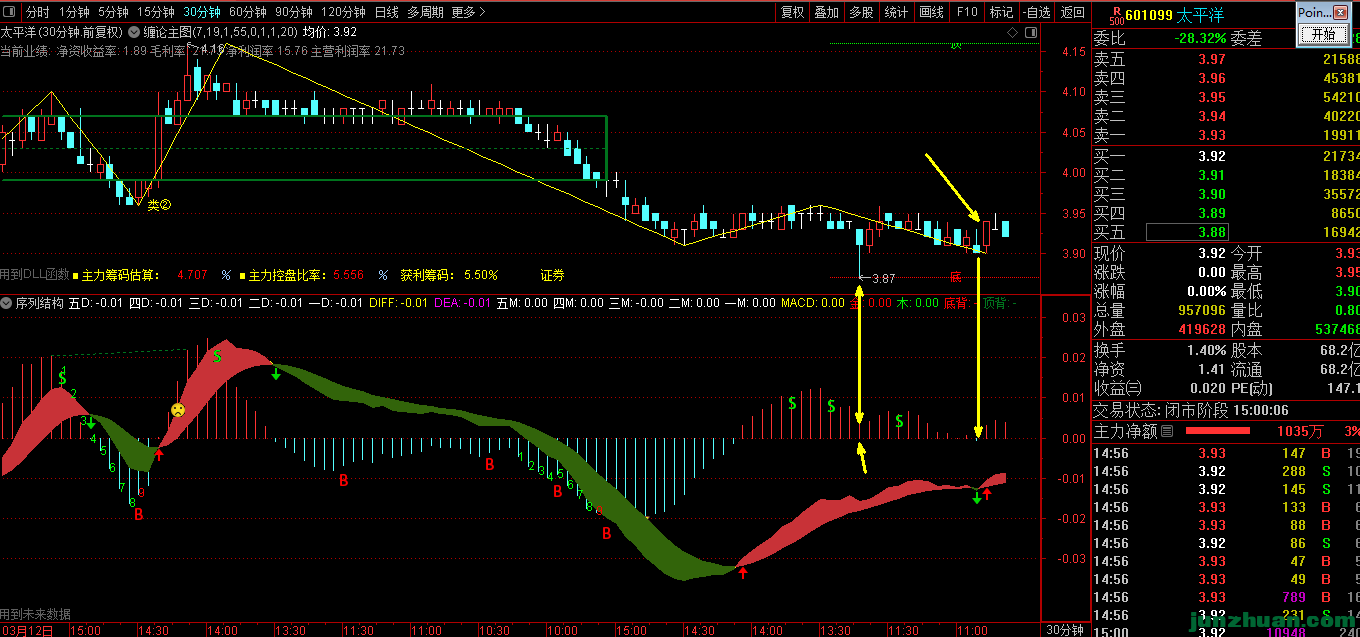Click the 买五 price input box 3.88
This screenshot has height=637, width=1360.
tap(1187, 232)
